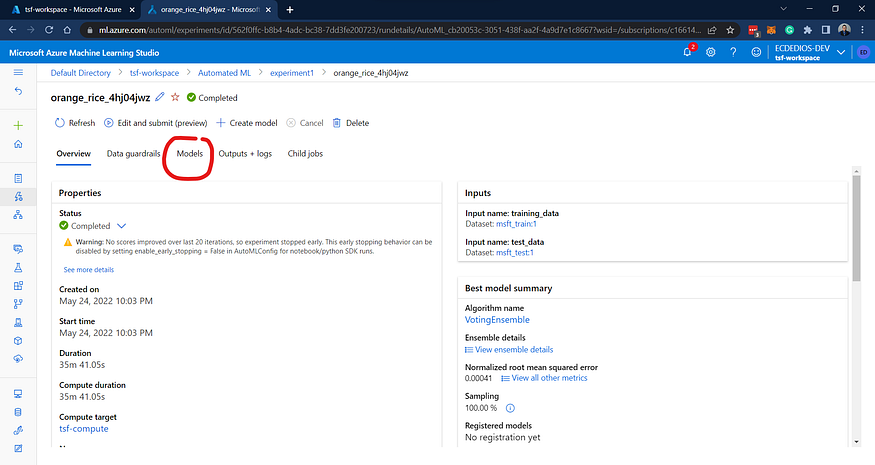Open the Environments sidebar icon
The image size is (875, 465).
18,322
